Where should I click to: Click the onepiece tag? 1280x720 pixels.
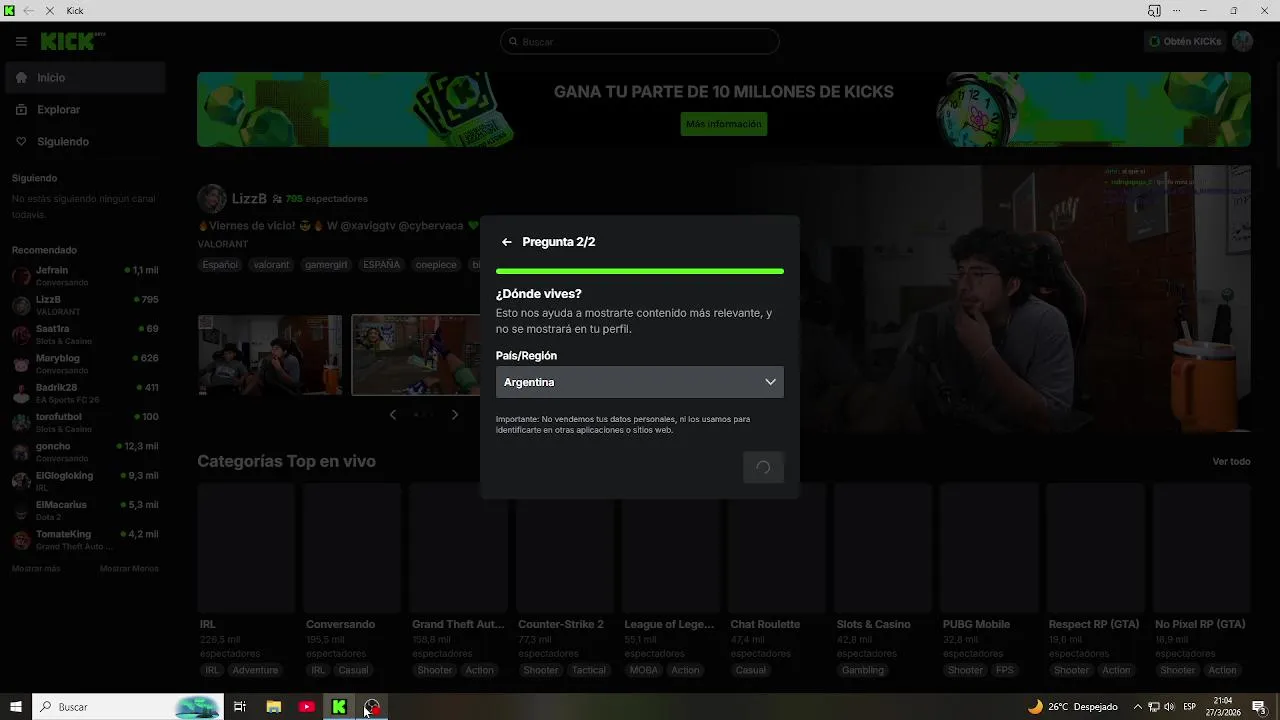436,265
